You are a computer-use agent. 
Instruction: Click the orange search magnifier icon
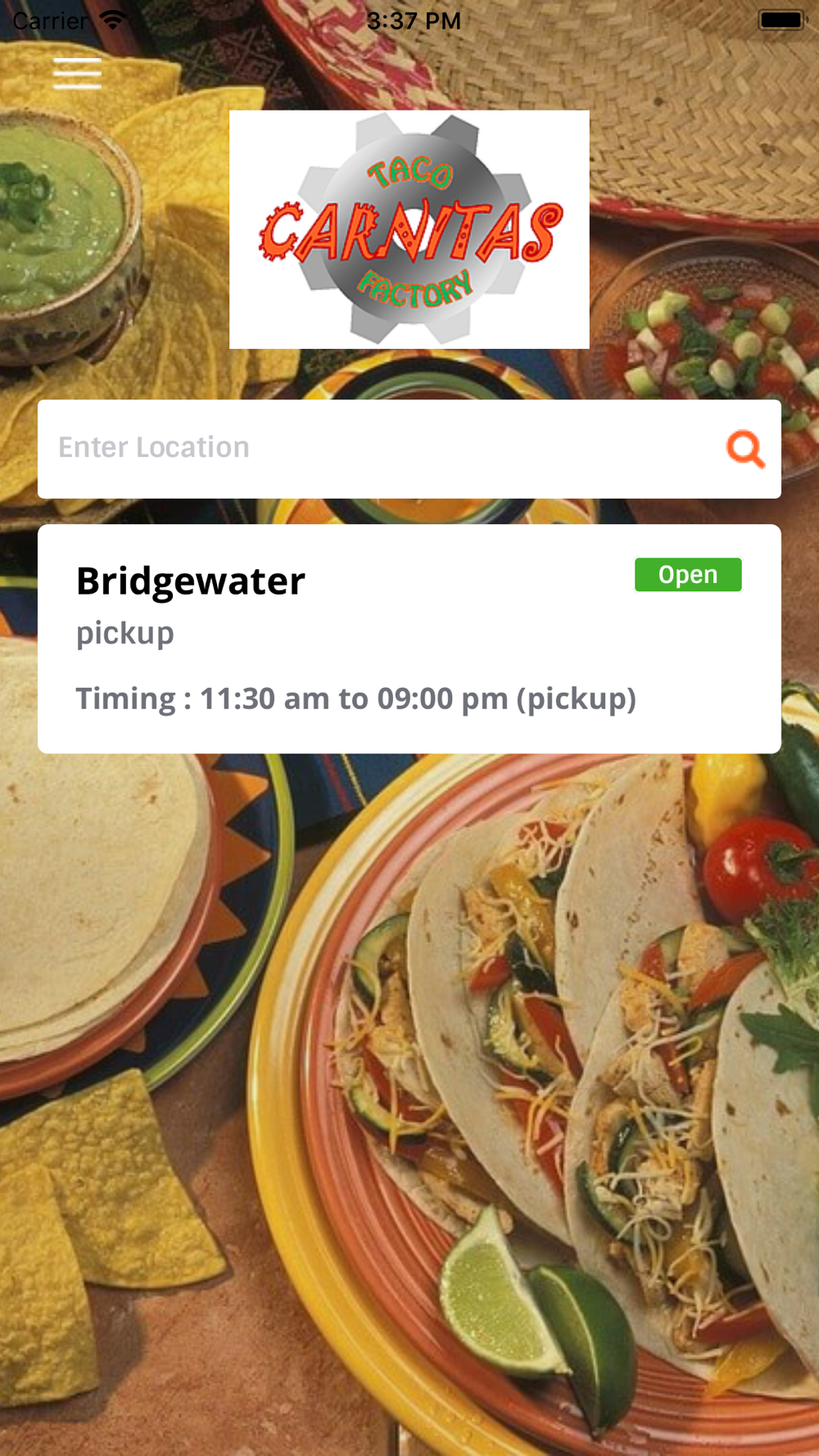[x=745, y=449]
